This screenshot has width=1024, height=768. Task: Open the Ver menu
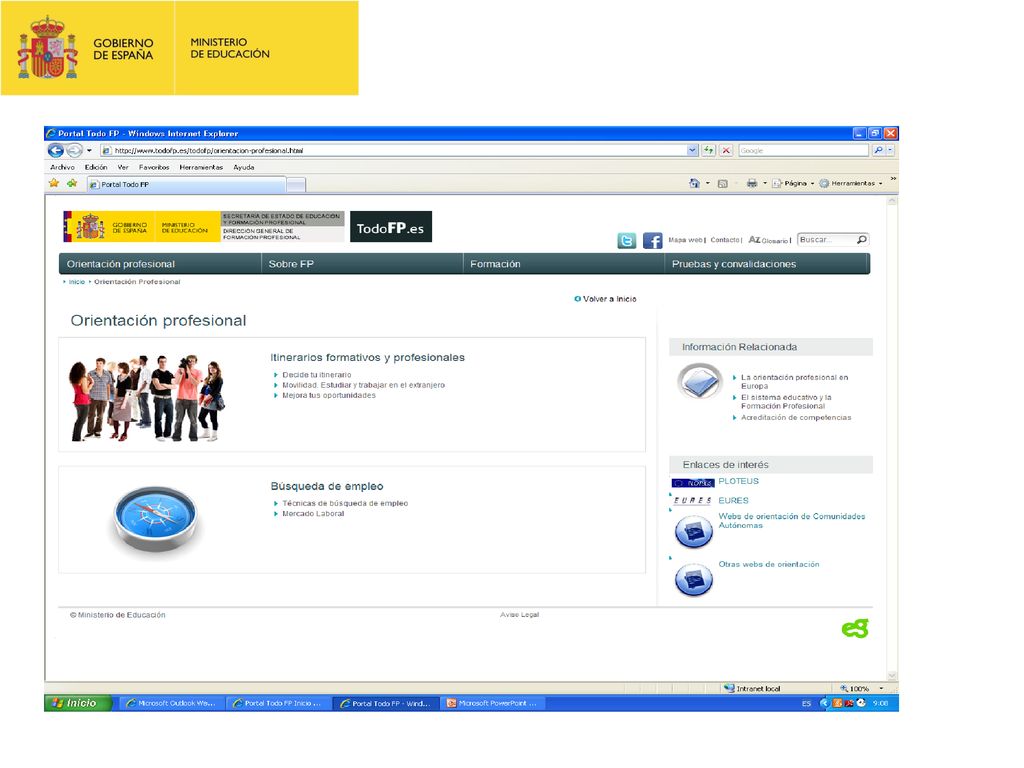(x=123, y=167)
